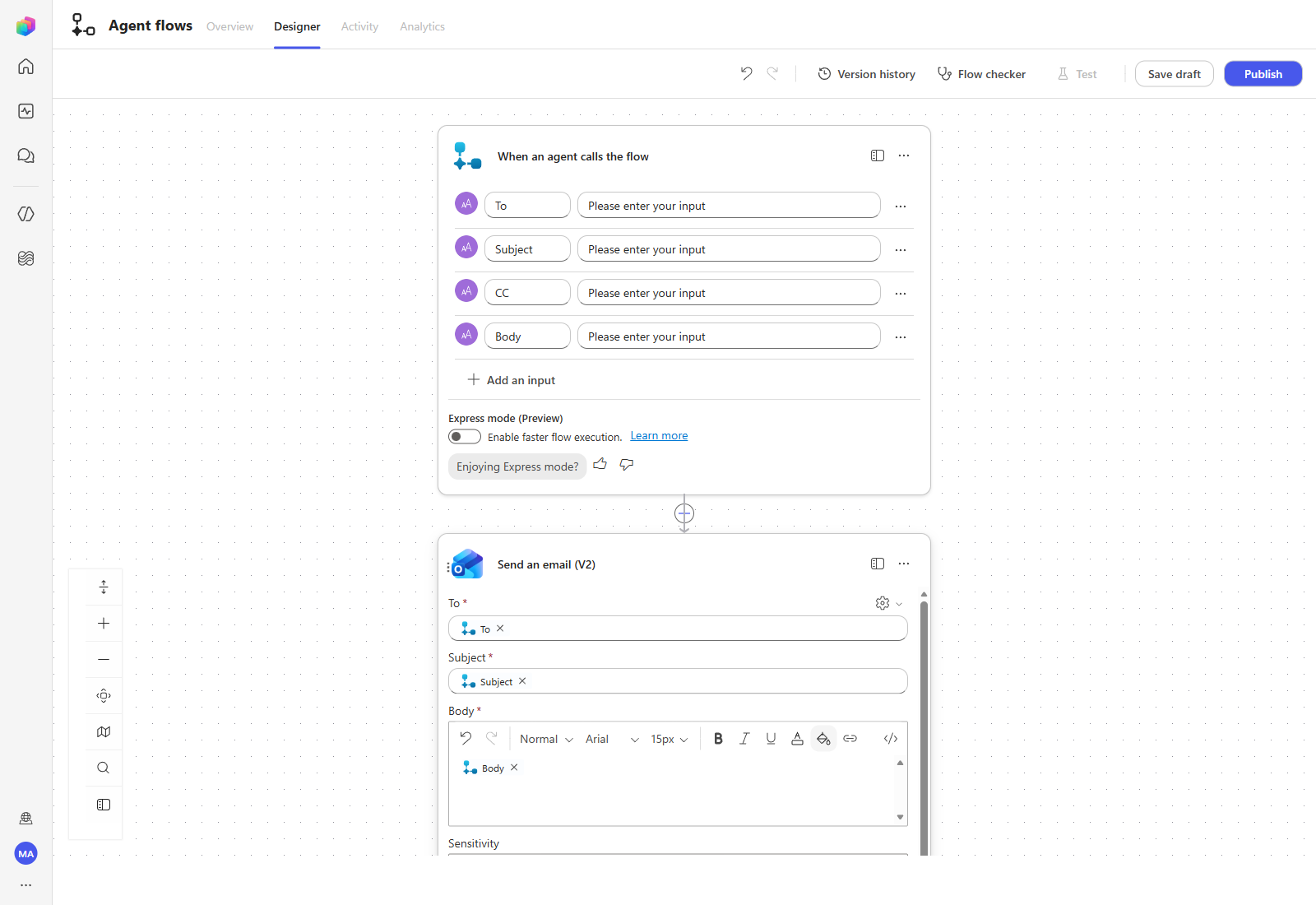Open highlight color picker in Body editor
1316x905 pixels.
point(823,739)
